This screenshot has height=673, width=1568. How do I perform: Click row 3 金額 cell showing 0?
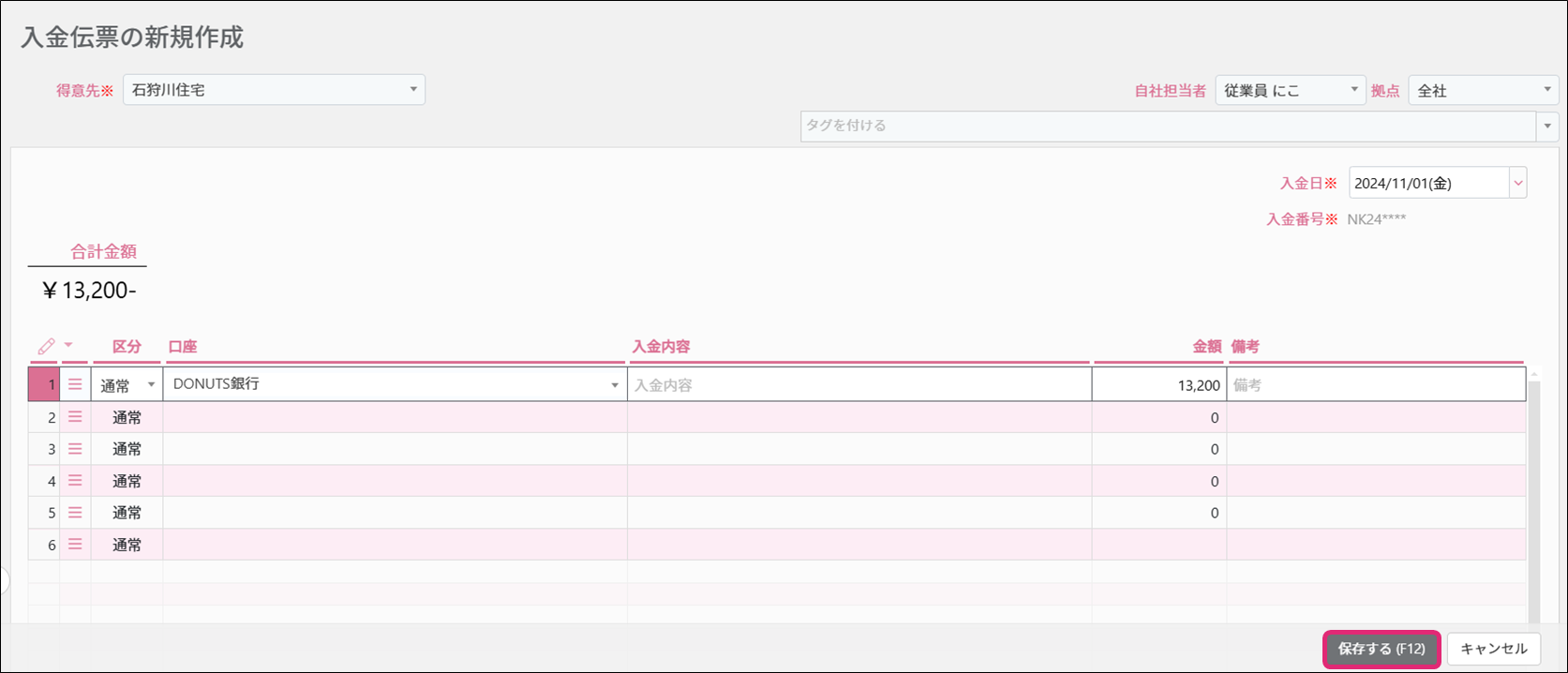(x=1159, y=449)
